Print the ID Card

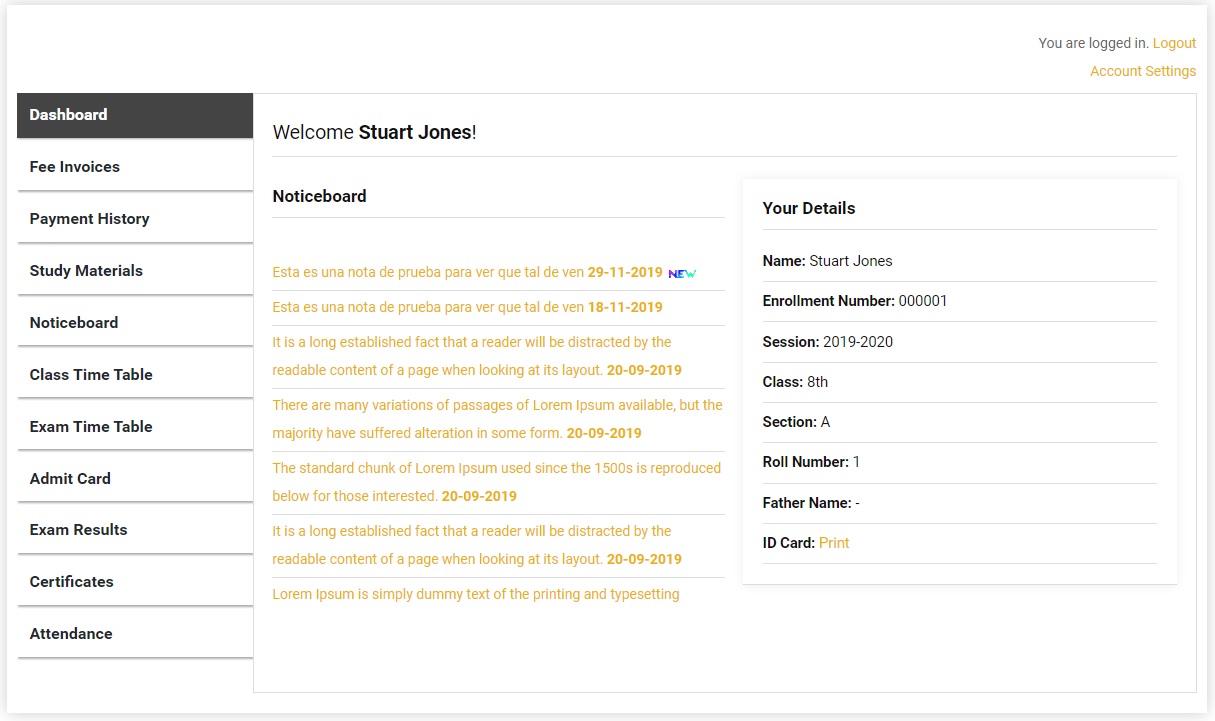834,543
